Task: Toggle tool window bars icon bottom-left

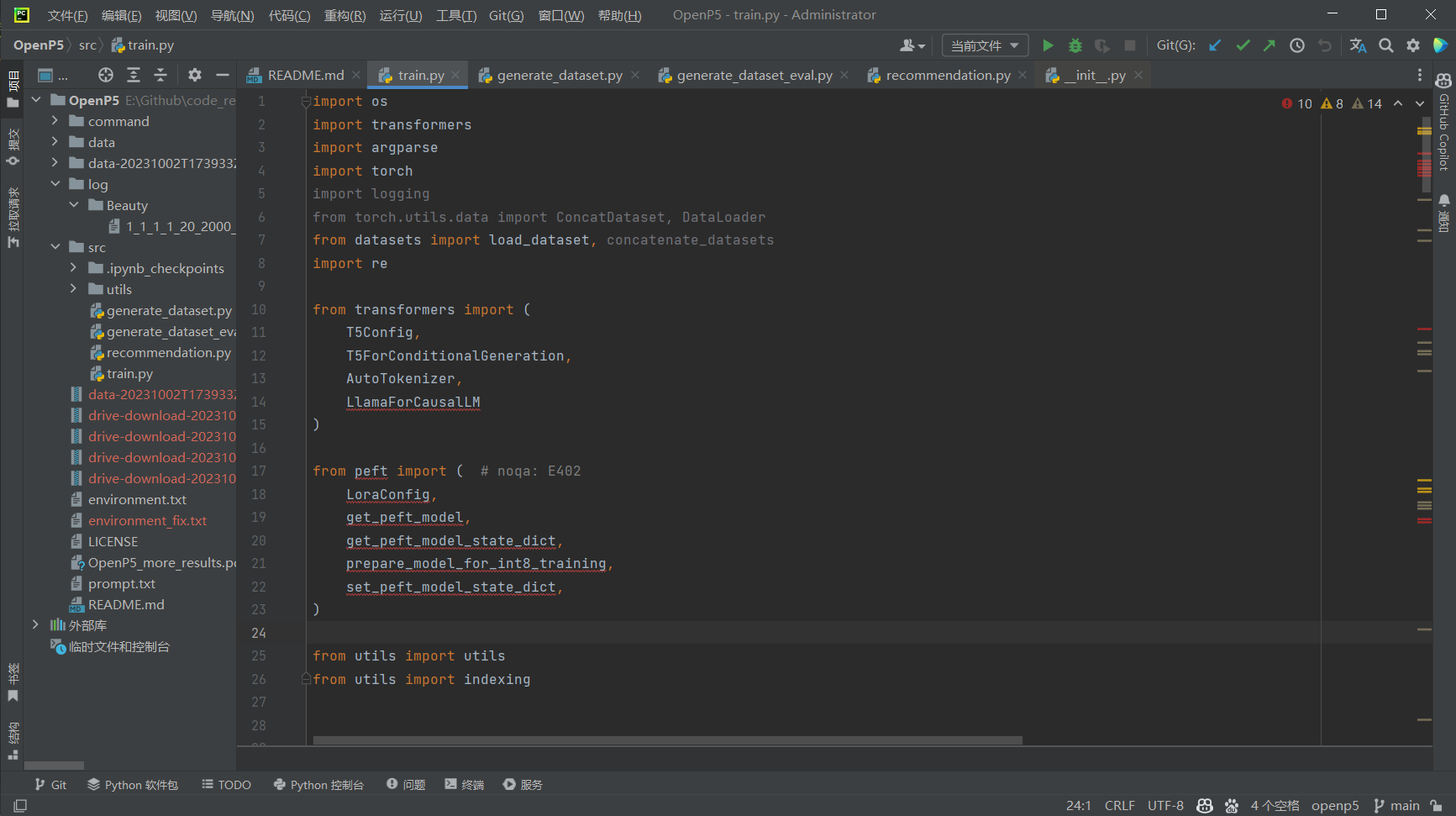Action: 20,806
